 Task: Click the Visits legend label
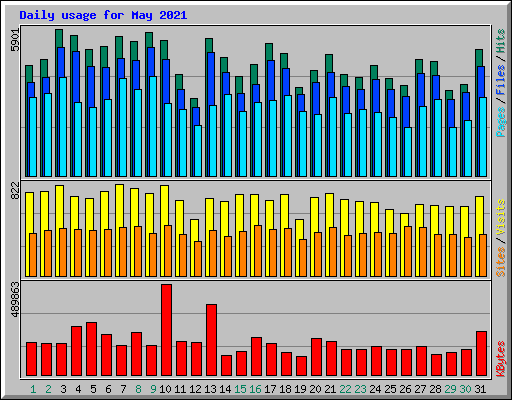pyautogui.click(x=500, y=217)
